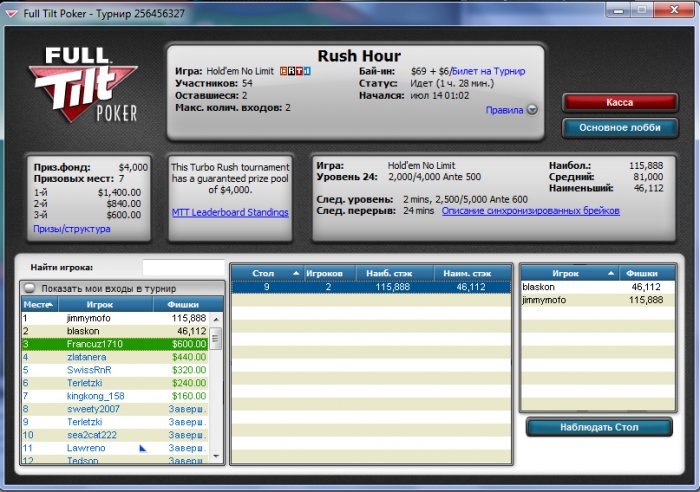Click the $600.00 prize for Francuz1710
Image resolution: width=700 pixels, height=492 pixels.
pos(189,344)
